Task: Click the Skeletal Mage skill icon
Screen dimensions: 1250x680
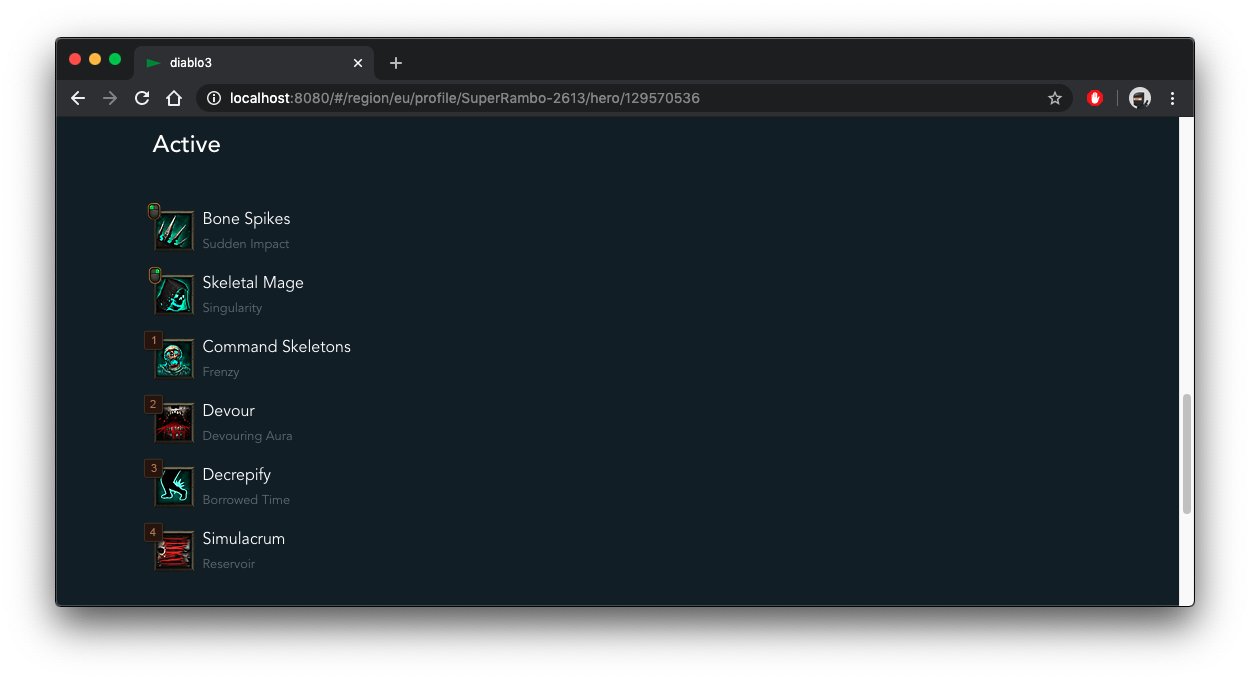Action: [x=174, y=295]
